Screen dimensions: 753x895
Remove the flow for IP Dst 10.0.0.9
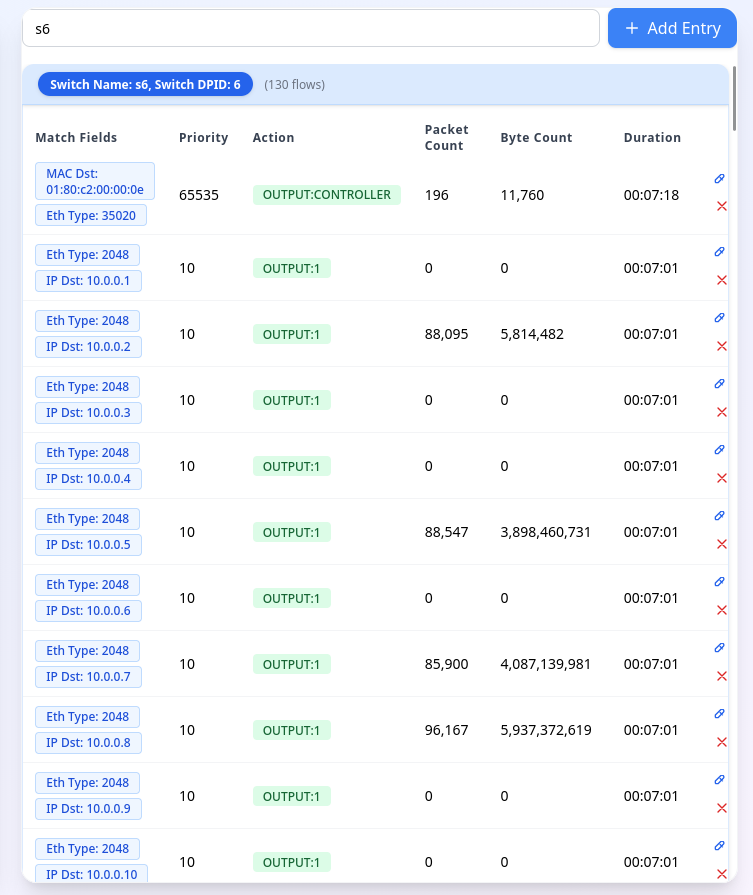point(721,808)
